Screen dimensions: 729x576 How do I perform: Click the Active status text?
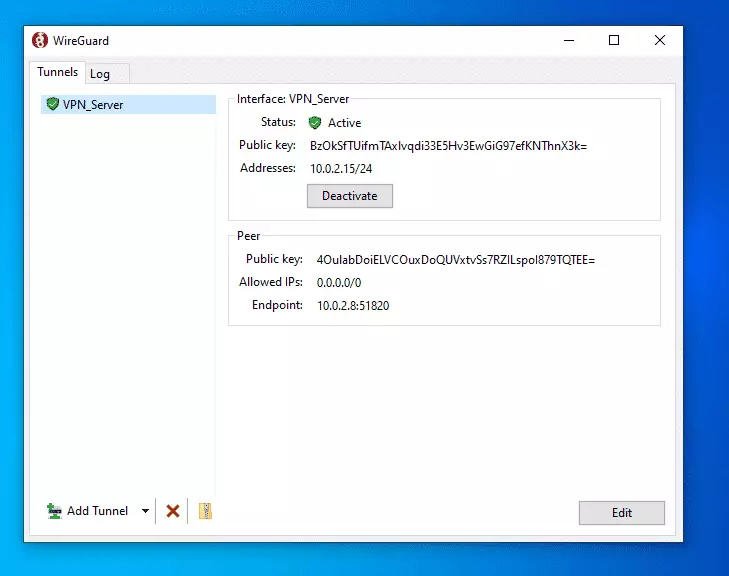tap(345, 123)
